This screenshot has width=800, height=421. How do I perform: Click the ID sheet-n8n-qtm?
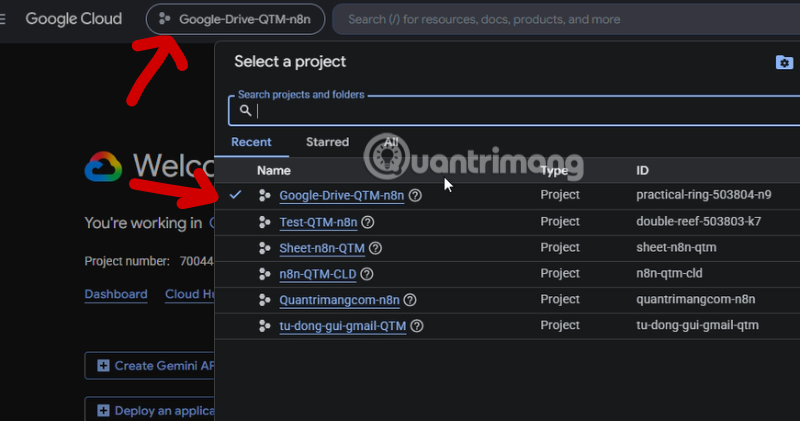(x=676, y=247)
